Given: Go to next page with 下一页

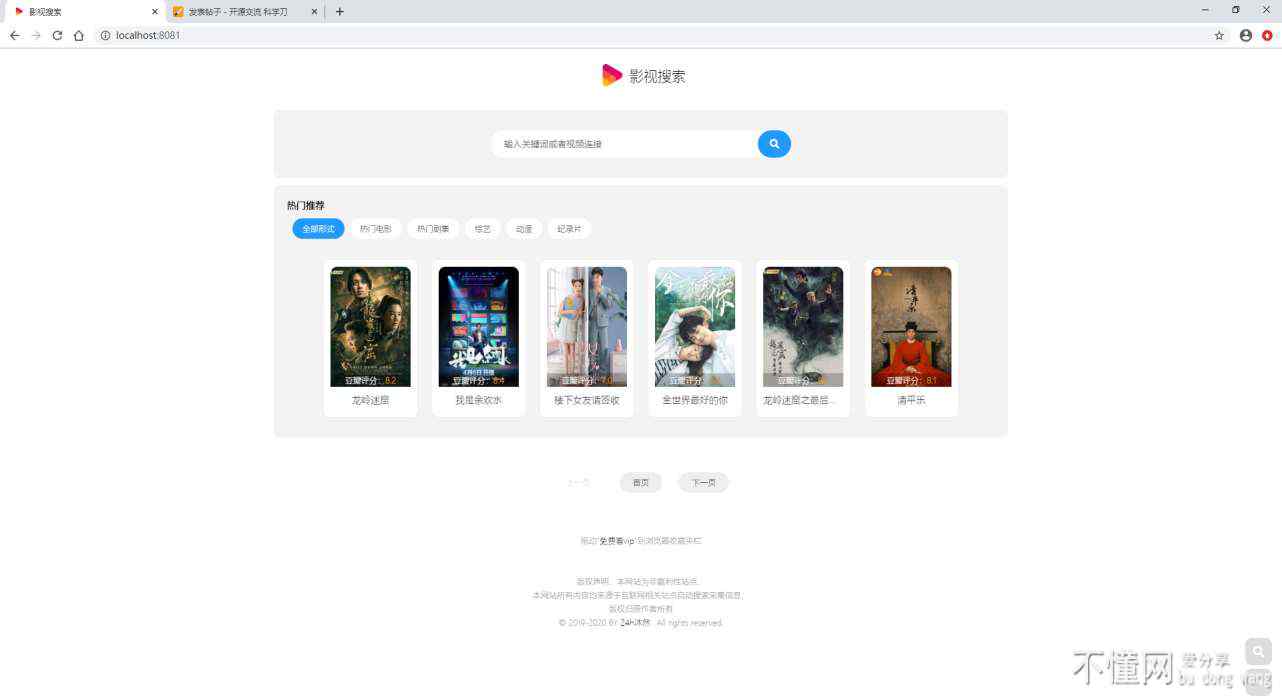Looking at the screenshot, I should [703, 483].
